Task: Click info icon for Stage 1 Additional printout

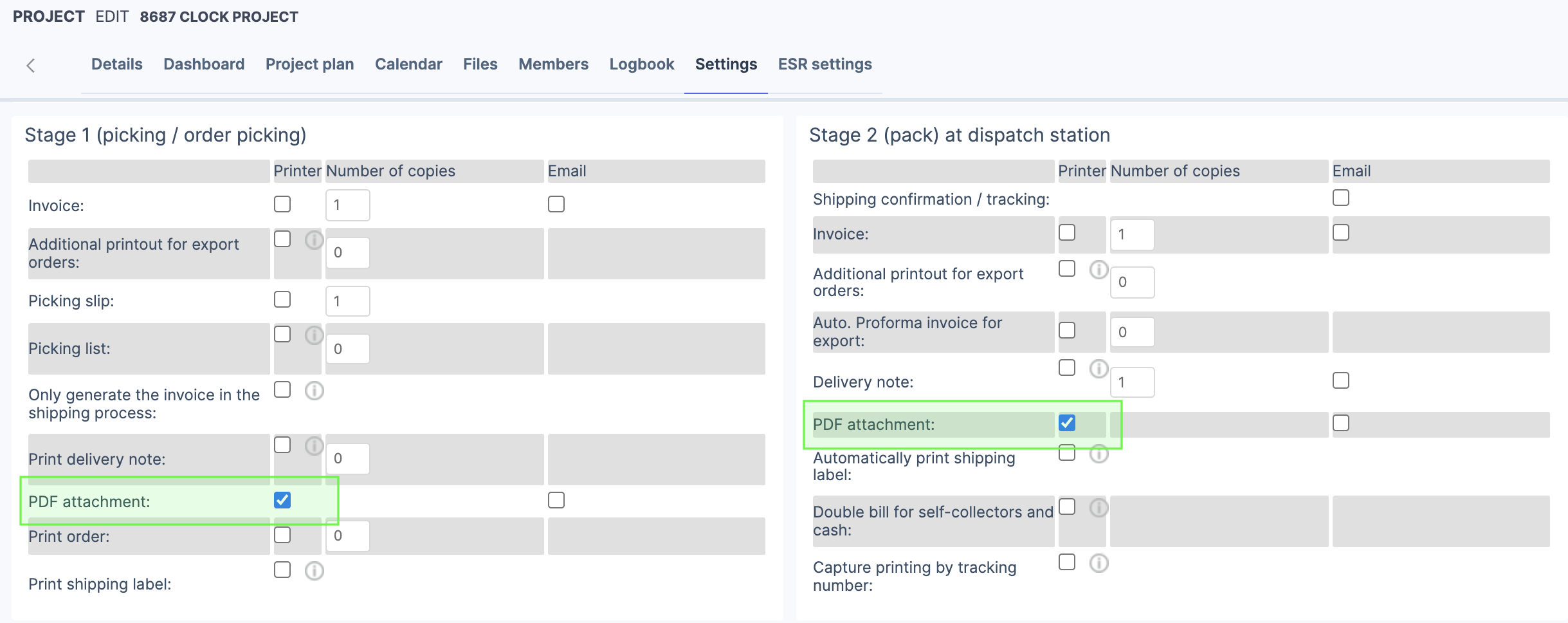Action: [314, 240]
